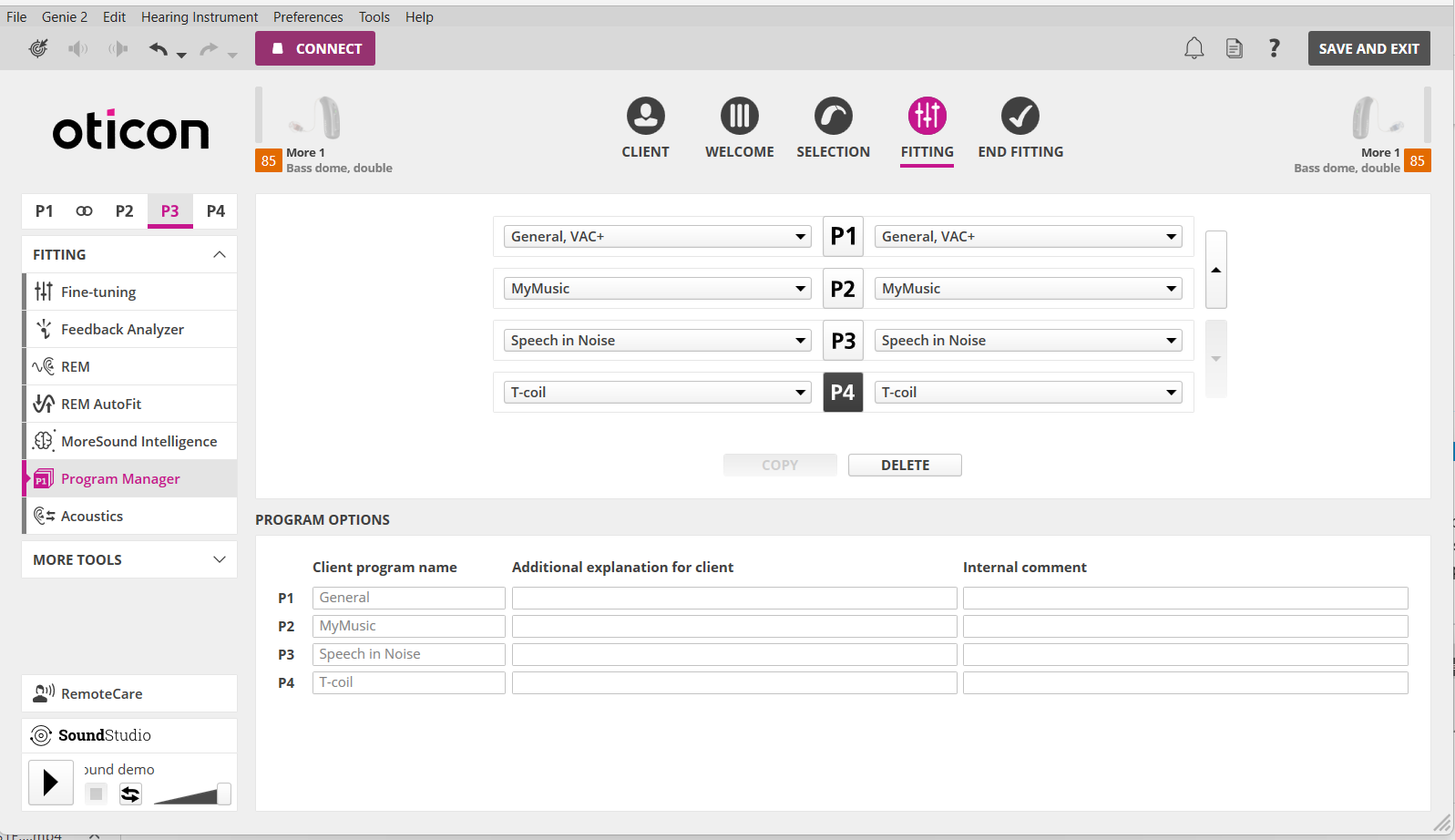
Task: Open right P3 Speech in Noise dropdown
Action: tap(1028, 341)
